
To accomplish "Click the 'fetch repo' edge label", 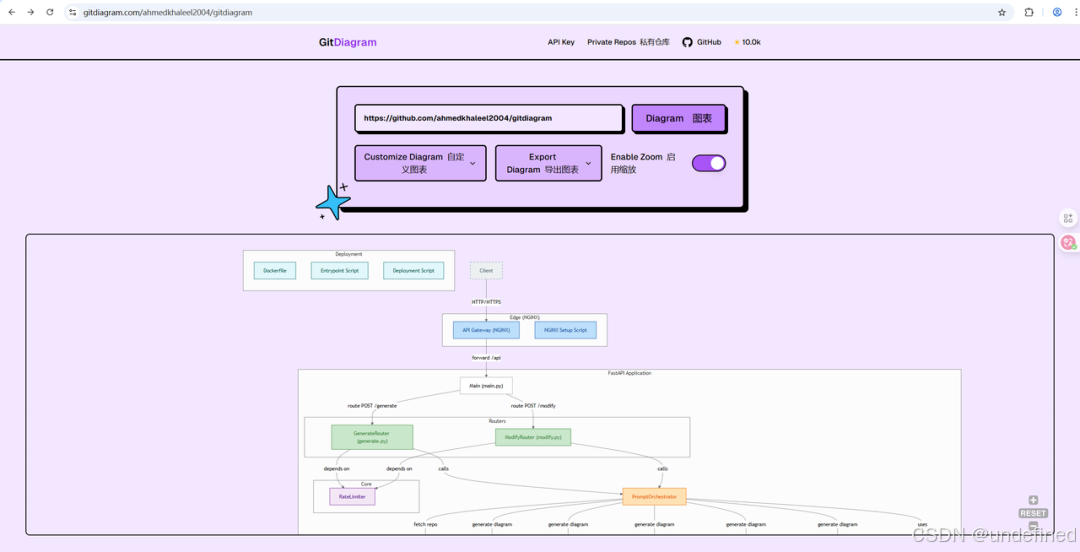I will pyautogui.click(x=425, y=524).
